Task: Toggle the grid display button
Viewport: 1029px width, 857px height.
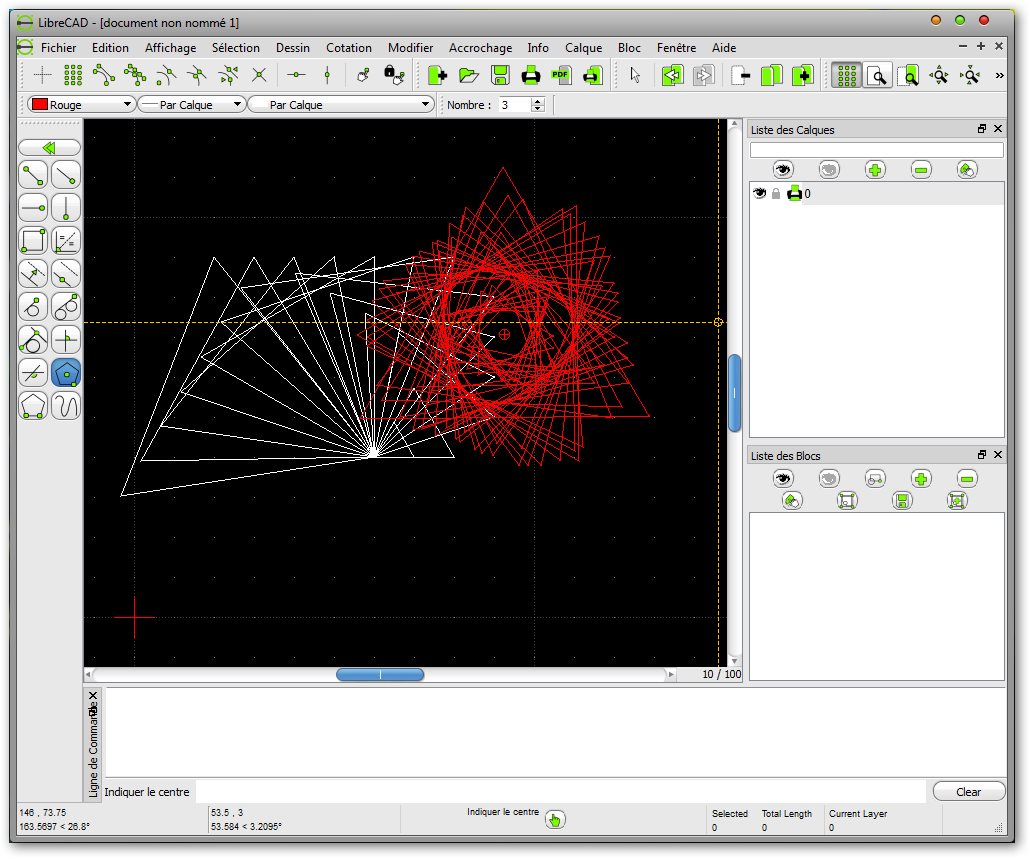Action: click(x=847, y=75)
